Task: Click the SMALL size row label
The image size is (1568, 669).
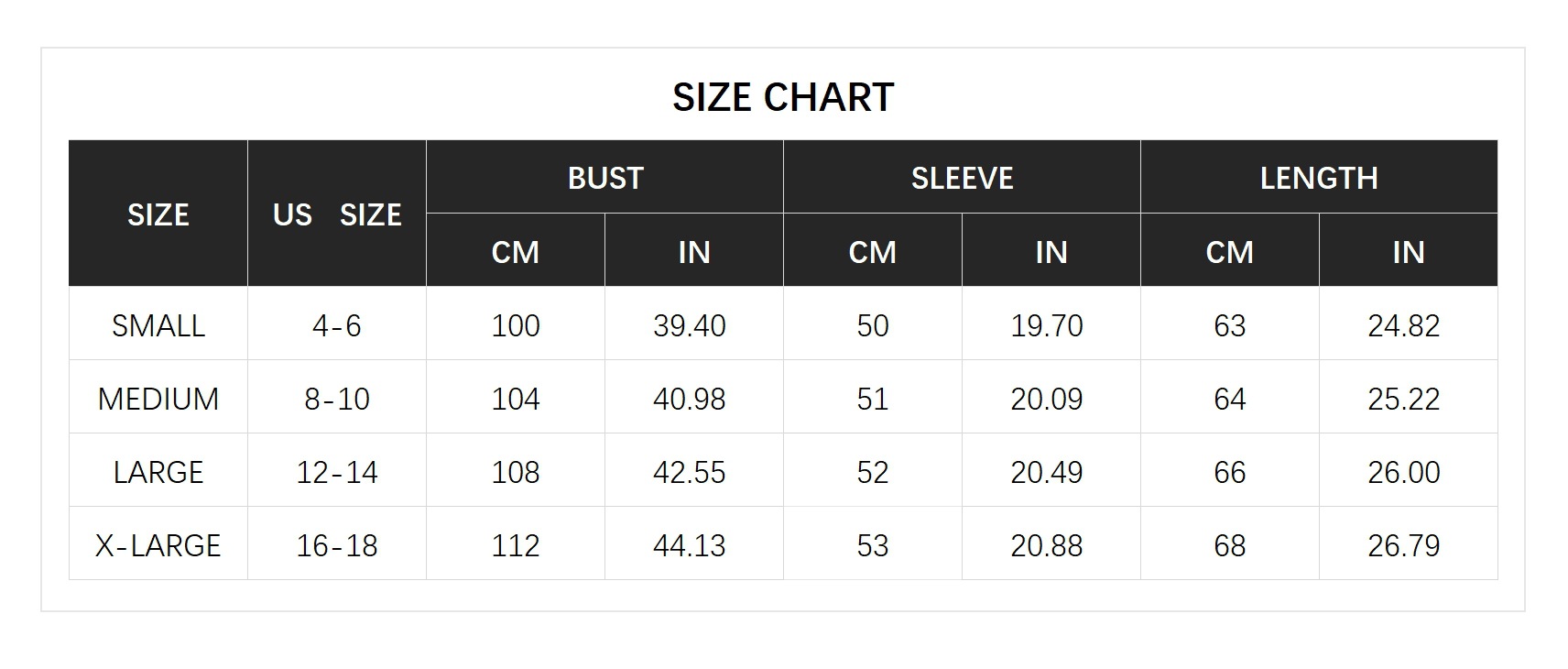Action: point(158,325)
